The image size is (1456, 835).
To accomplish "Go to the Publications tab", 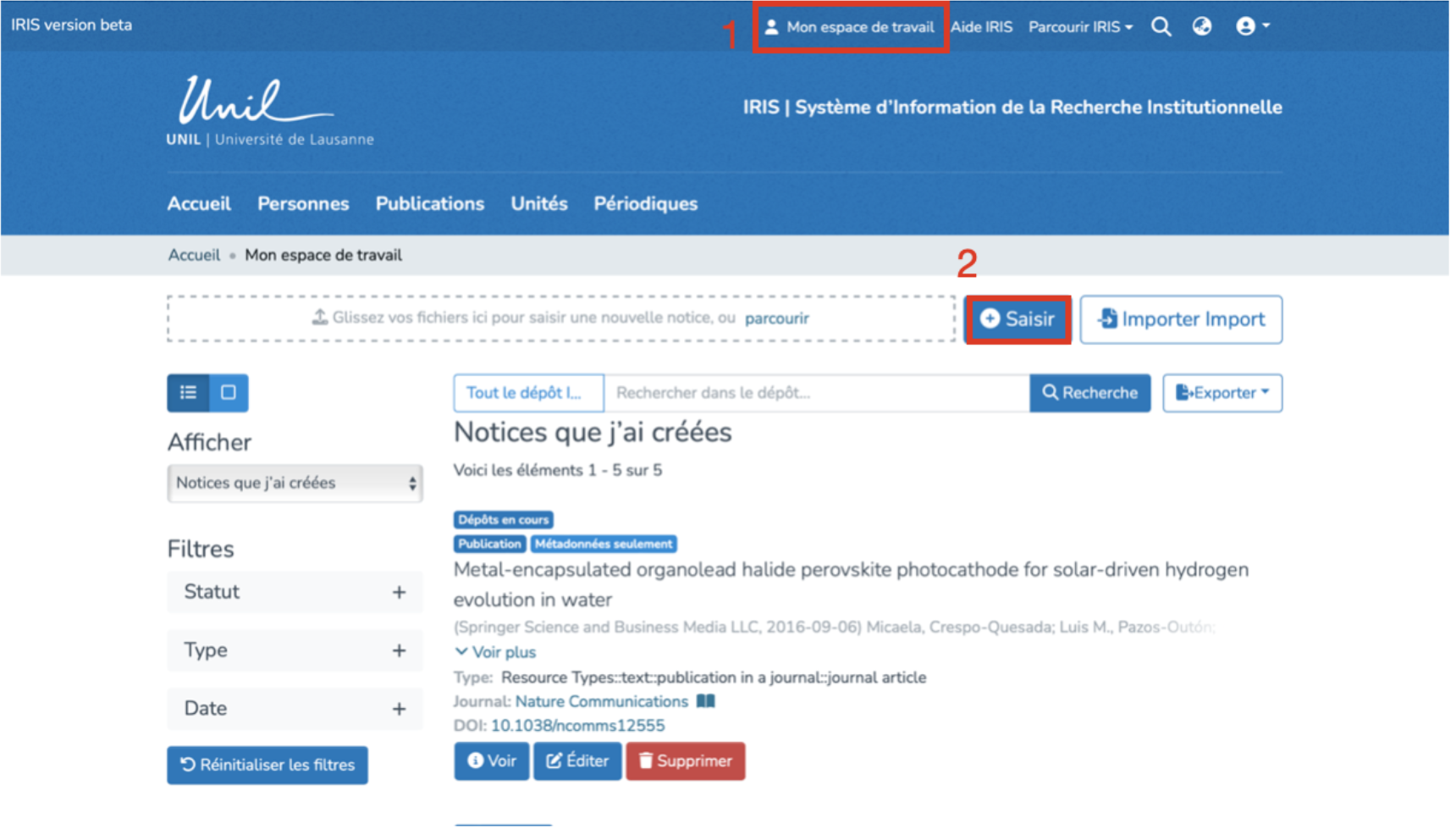I will pyautogui.click(x=429, y=204).
